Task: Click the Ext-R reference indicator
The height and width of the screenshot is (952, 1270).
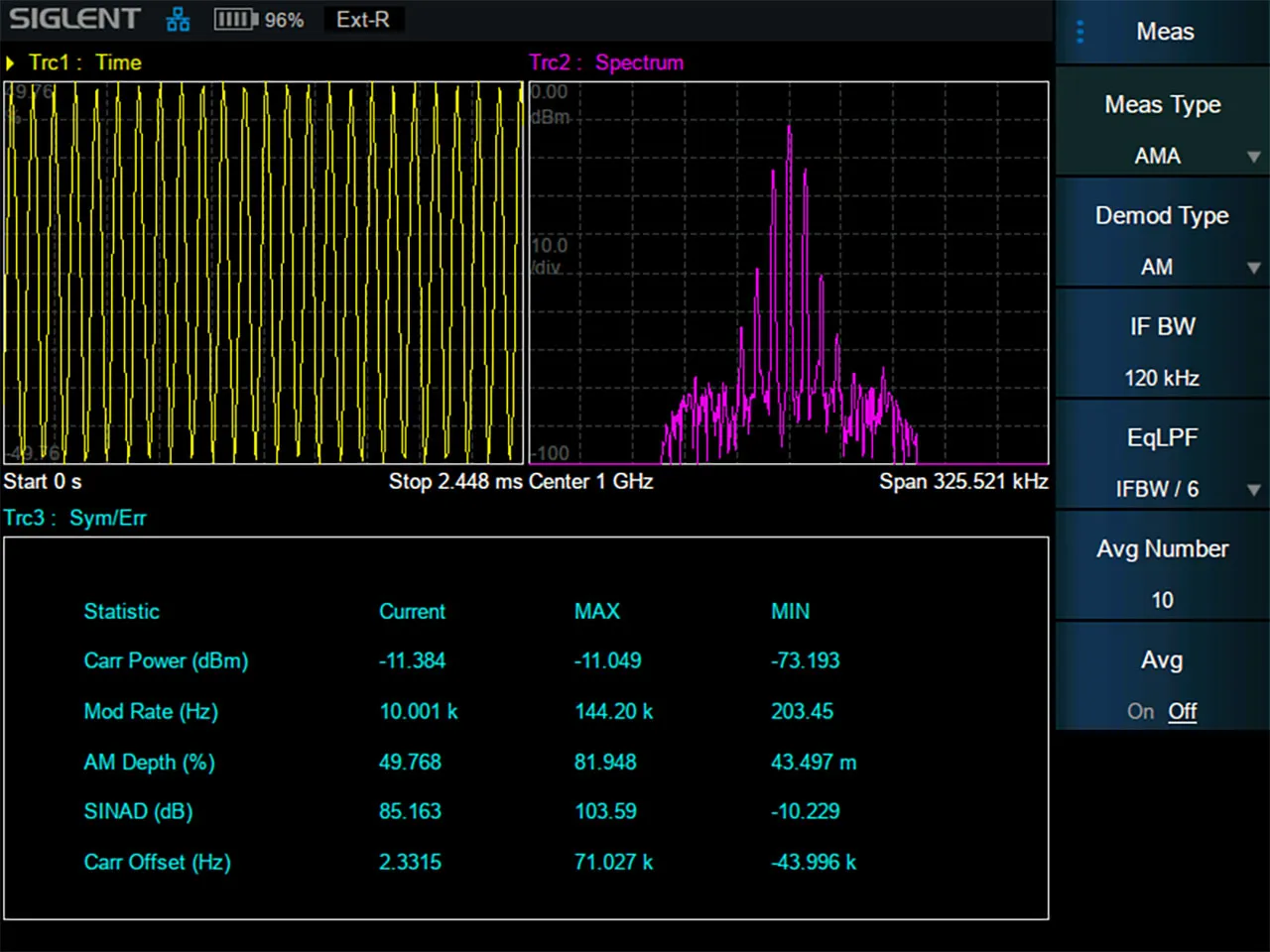Action: (x=363, y=20)
